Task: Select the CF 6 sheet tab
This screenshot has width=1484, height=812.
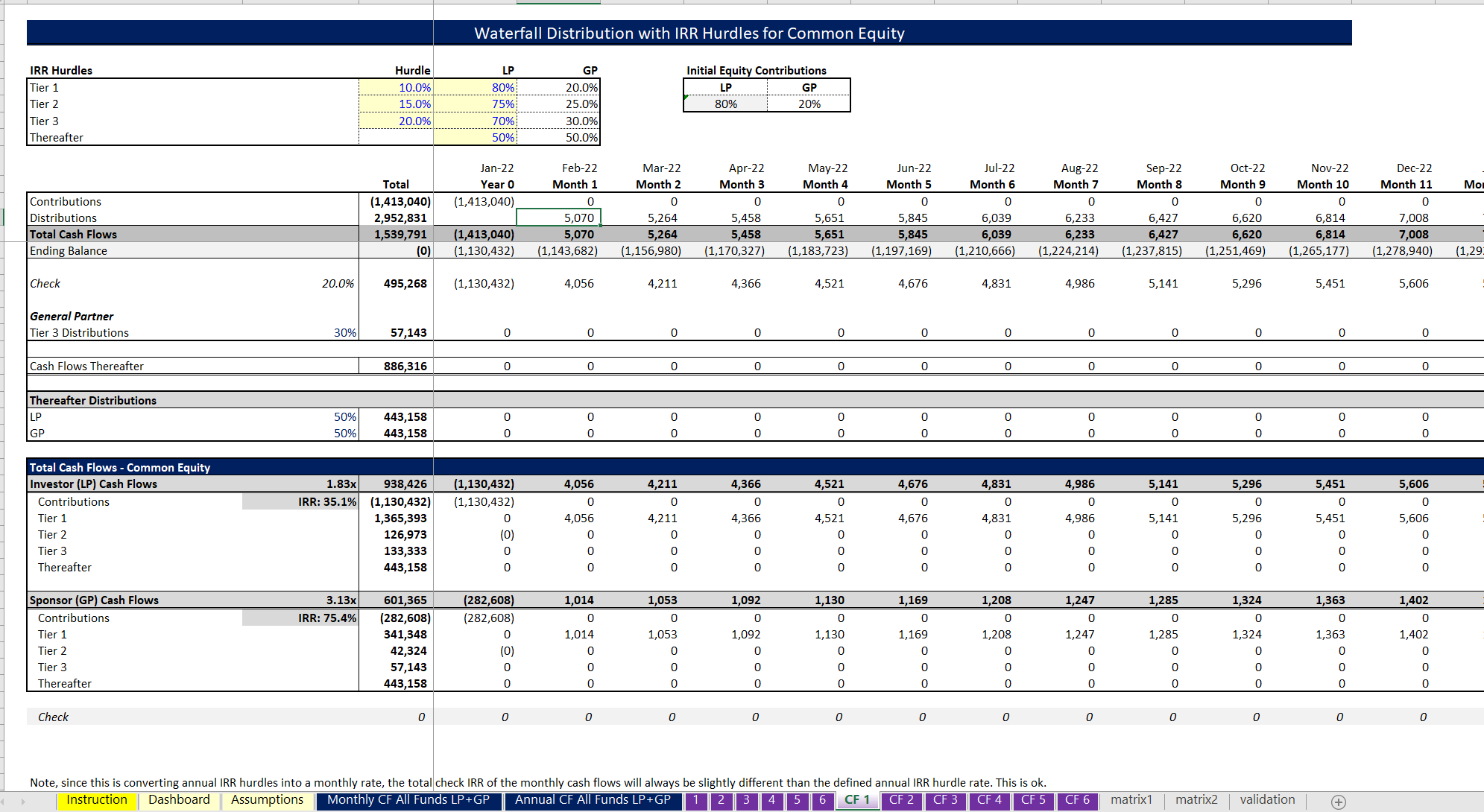Action: pos(1076,800)
